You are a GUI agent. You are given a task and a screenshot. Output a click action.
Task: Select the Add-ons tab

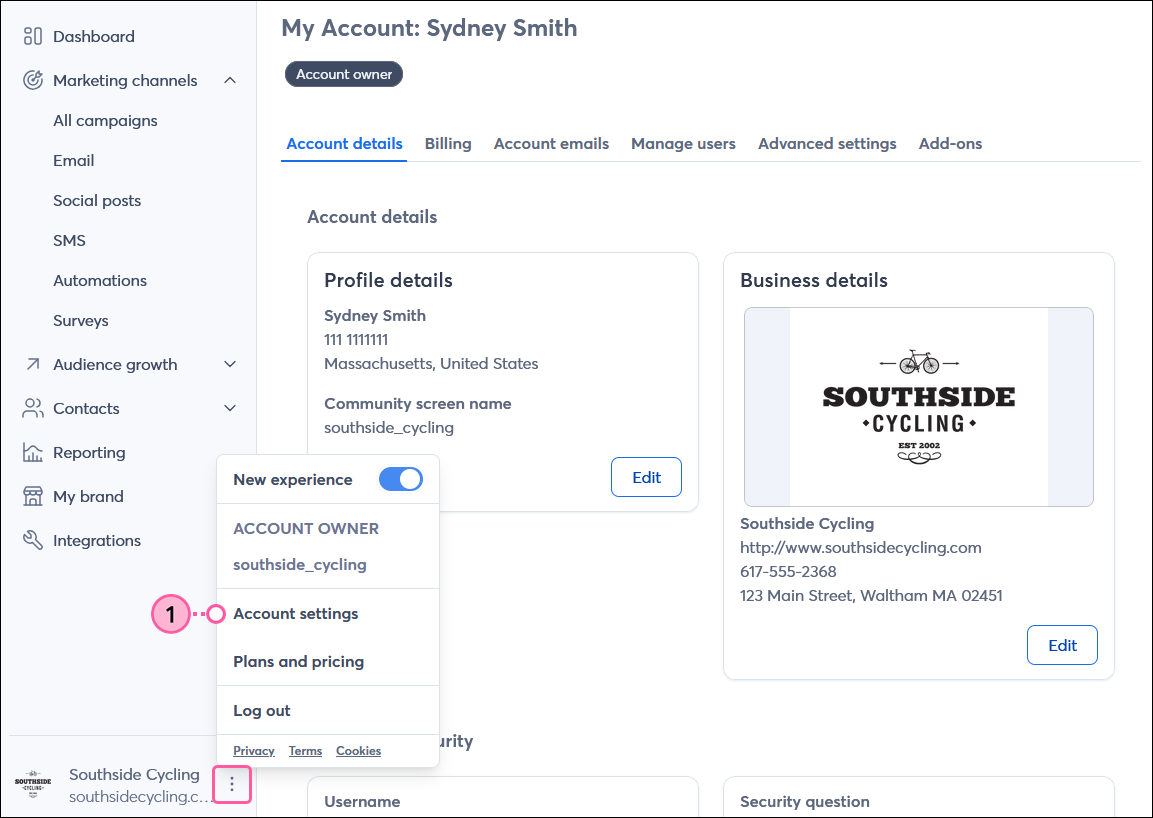950,143
